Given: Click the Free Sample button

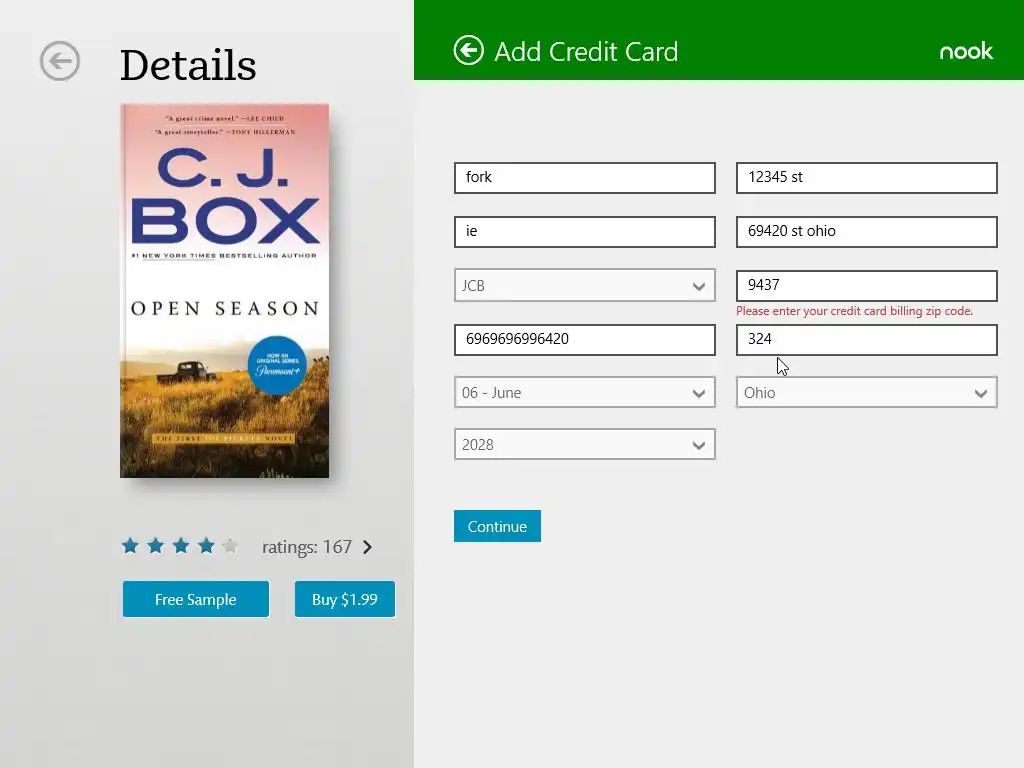Looking at the screenshot, I should click(195, 599).
